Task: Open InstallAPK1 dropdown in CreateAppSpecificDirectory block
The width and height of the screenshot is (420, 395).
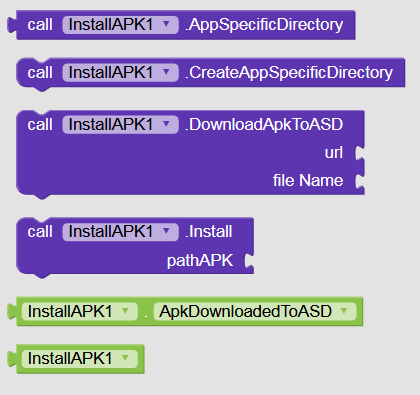Action: [x=120, y=73]
